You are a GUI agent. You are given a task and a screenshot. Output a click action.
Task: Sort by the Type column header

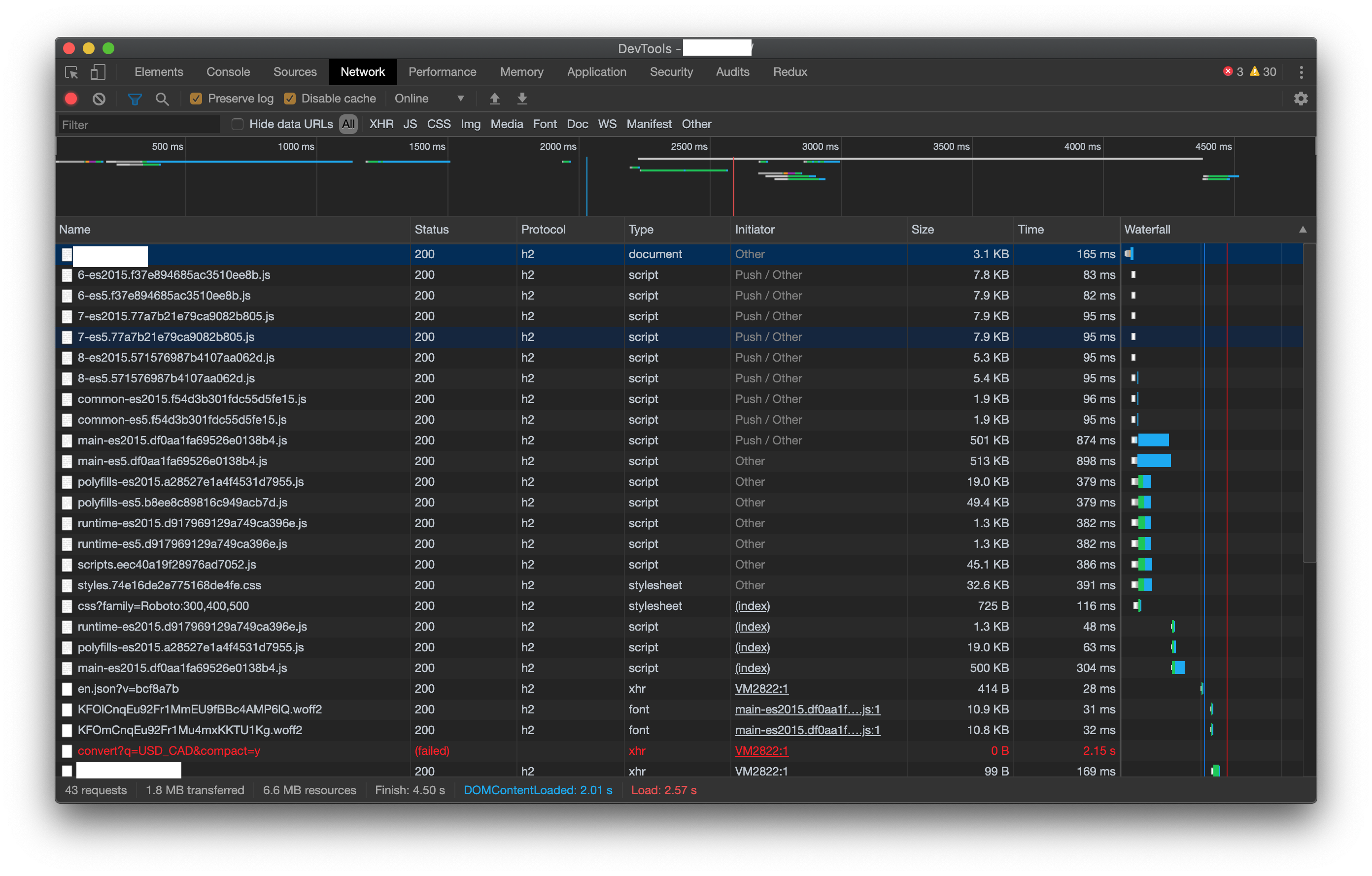(x=677, y=230)
